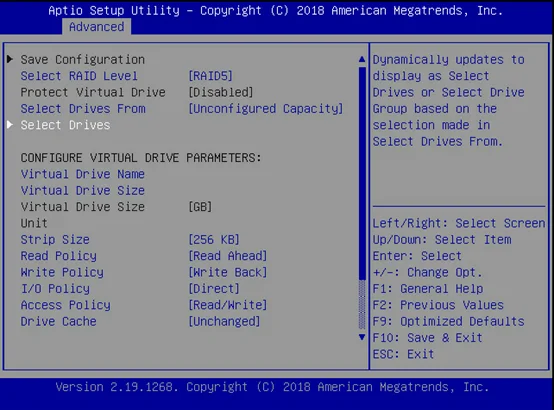Open the Drive Cache Unchanged option

pyautogui.click(x=224, y=321)
